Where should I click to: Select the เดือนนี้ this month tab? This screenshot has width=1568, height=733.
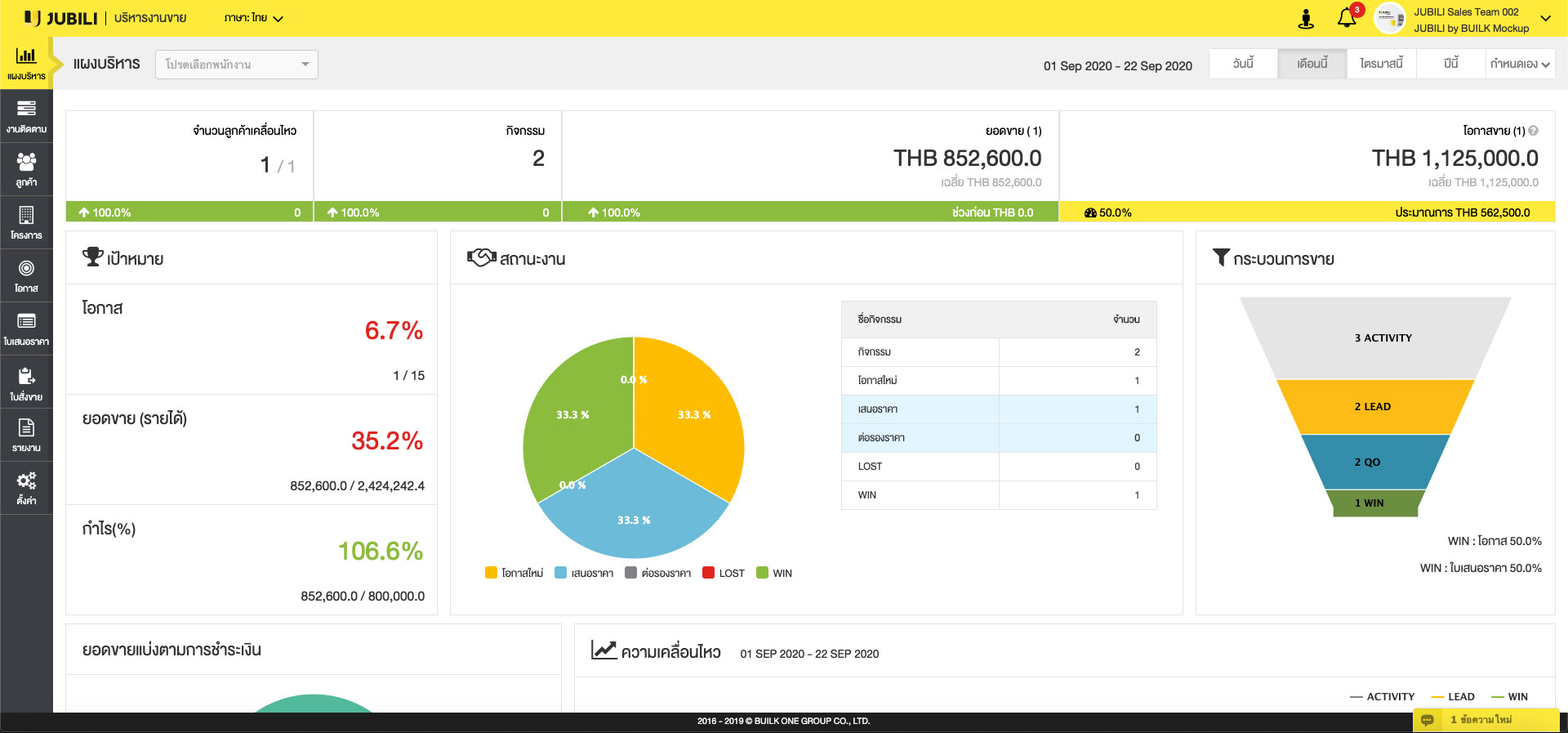(x=1312, y=64)
